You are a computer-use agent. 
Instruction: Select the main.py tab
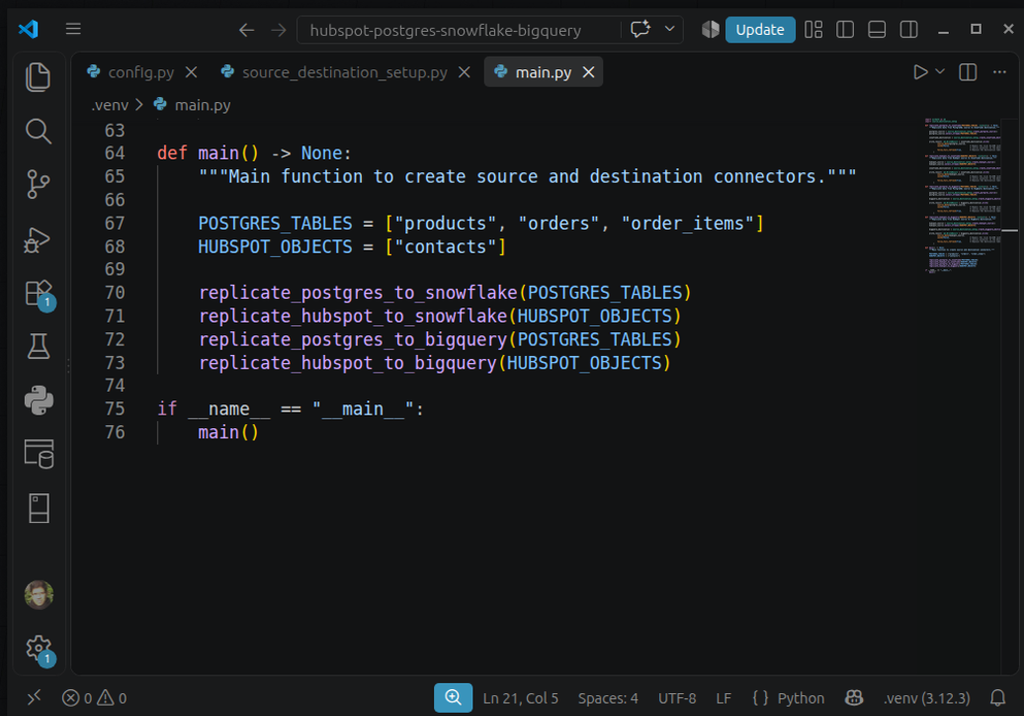tap(543, 73)
